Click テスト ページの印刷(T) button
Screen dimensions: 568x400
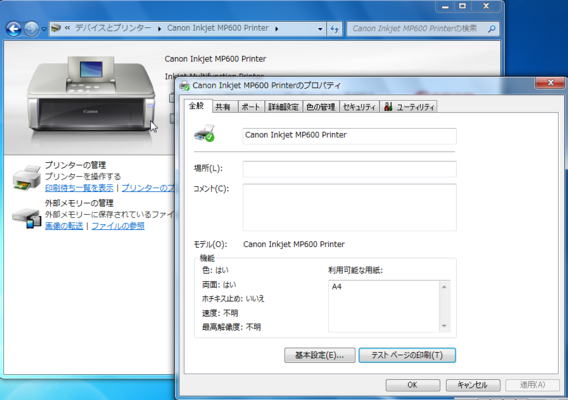[407, 355]
